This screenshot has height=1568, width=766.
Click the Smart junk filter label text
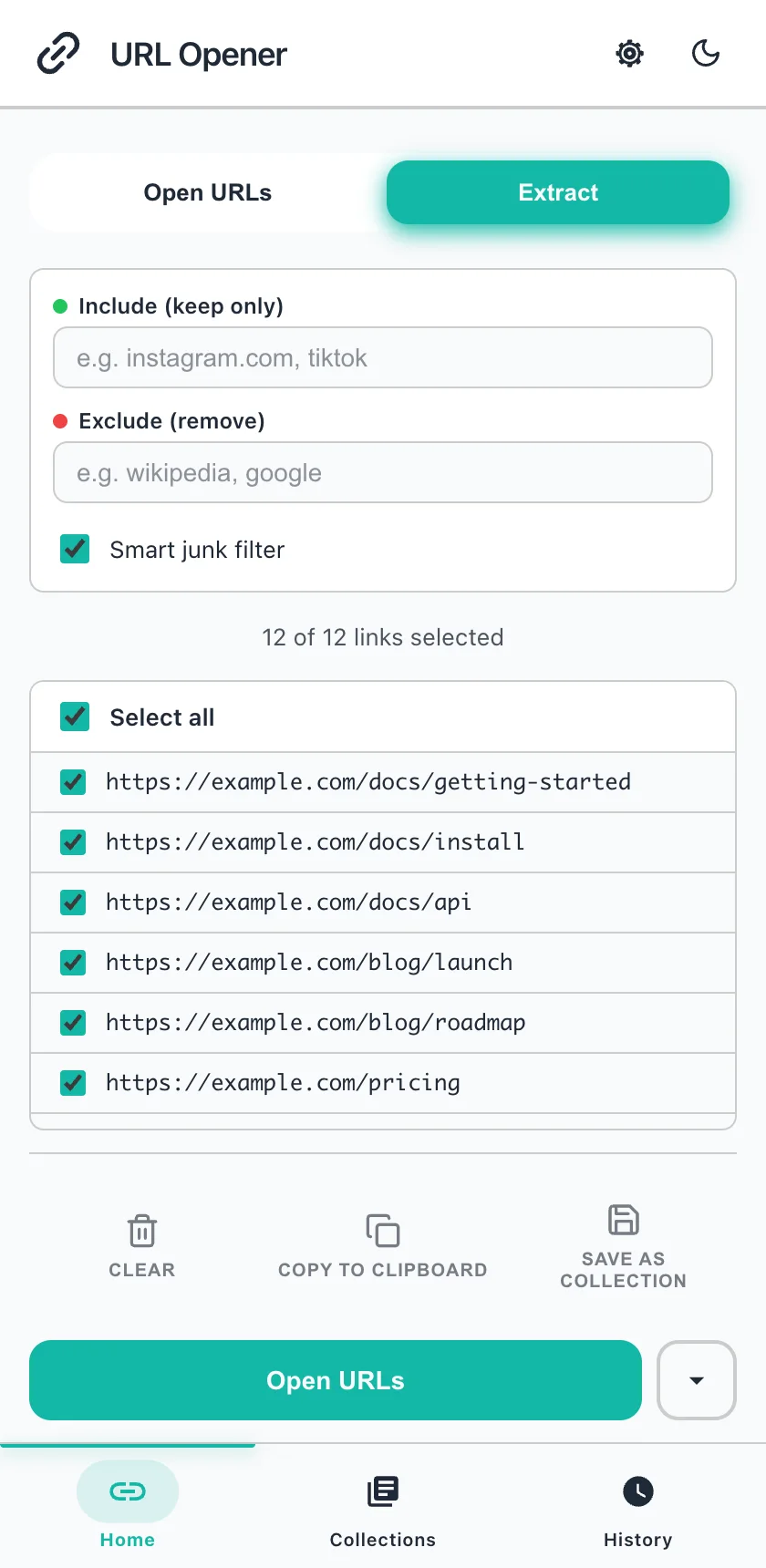[198, 550]
